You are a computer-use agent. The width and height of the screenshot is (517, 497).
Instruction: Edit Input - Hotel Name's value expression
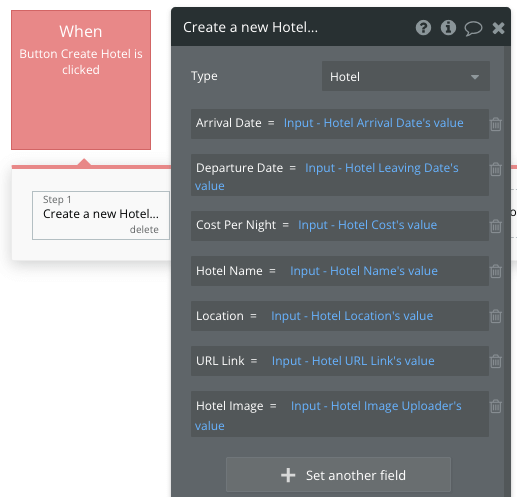pos(364,271)
